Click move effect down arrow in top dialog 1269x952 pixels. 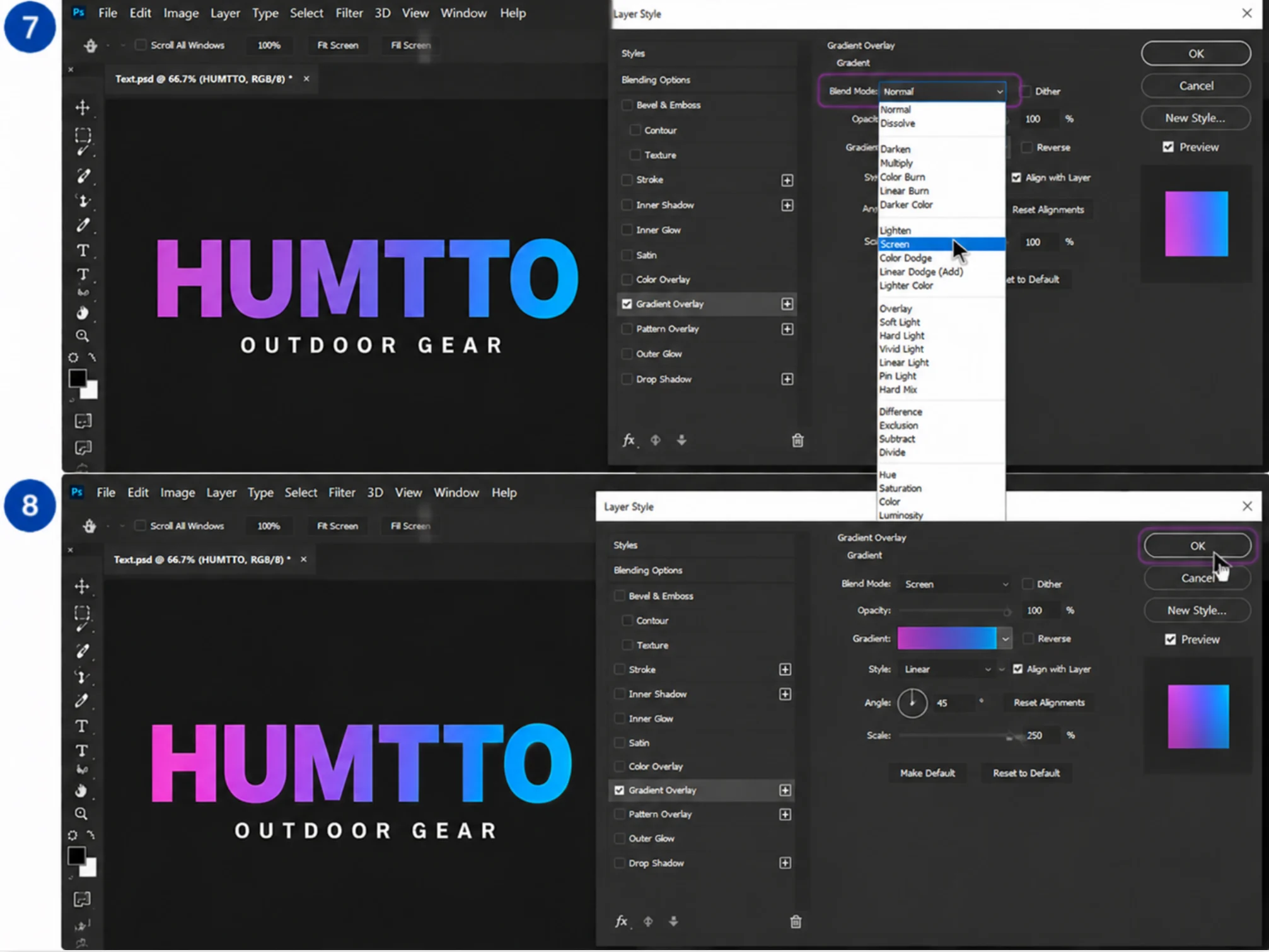681,440
